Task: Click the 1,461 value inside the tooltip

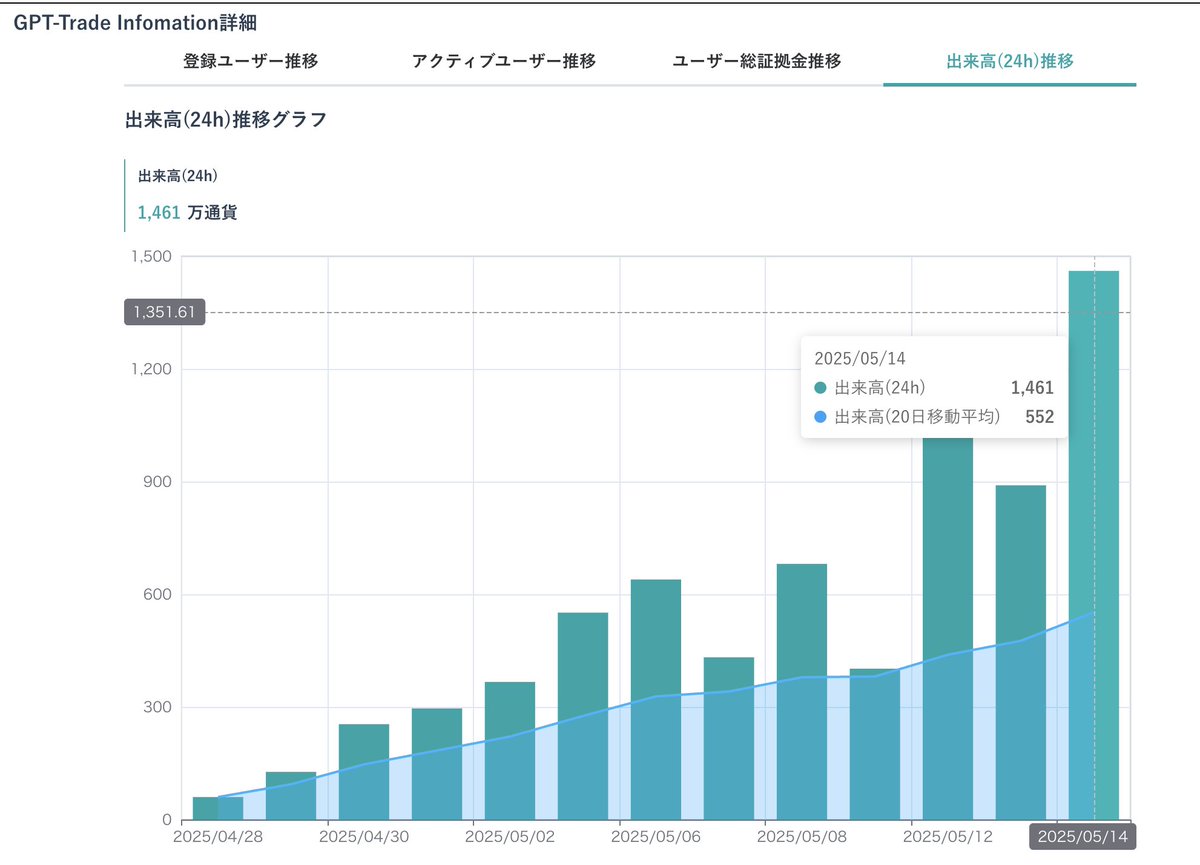Action: [1033, 388]
